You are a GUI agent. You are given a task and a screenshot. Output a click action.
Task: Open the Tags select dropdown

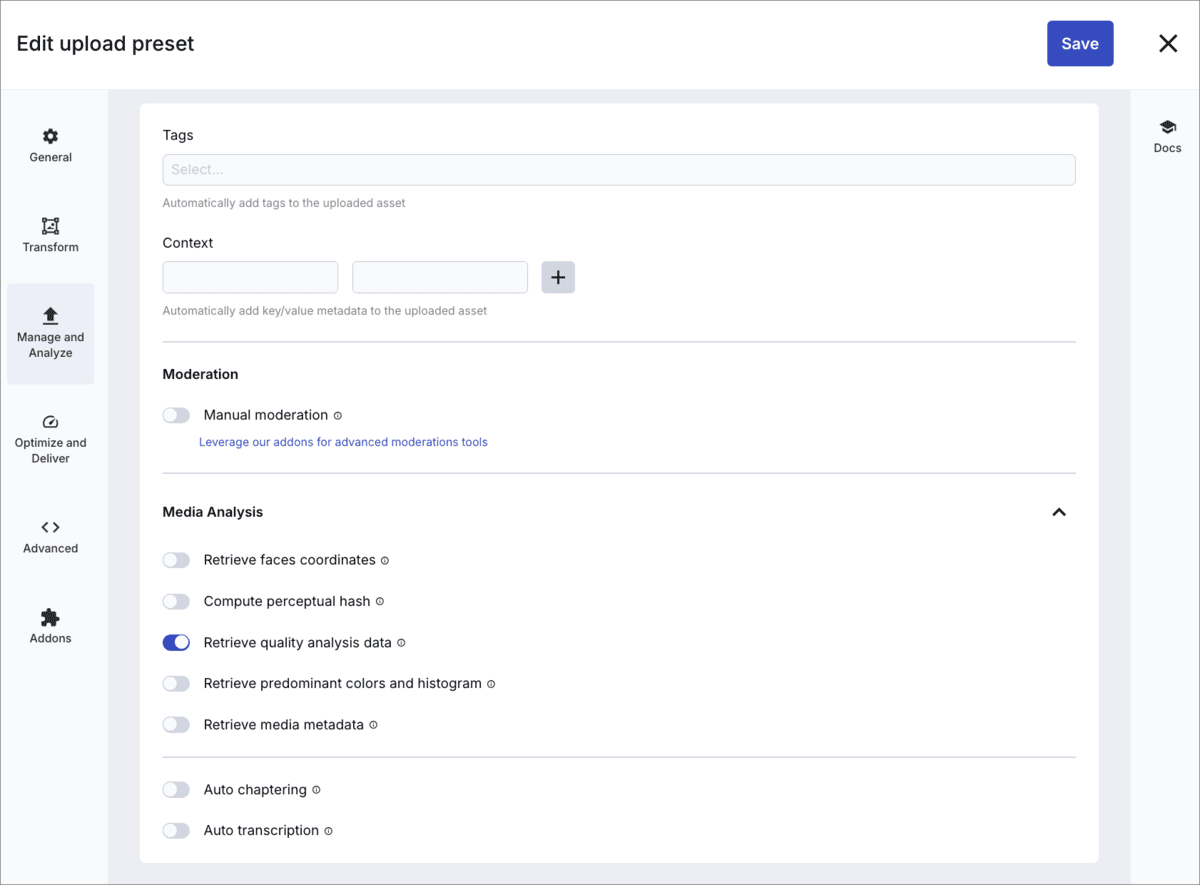619,170
